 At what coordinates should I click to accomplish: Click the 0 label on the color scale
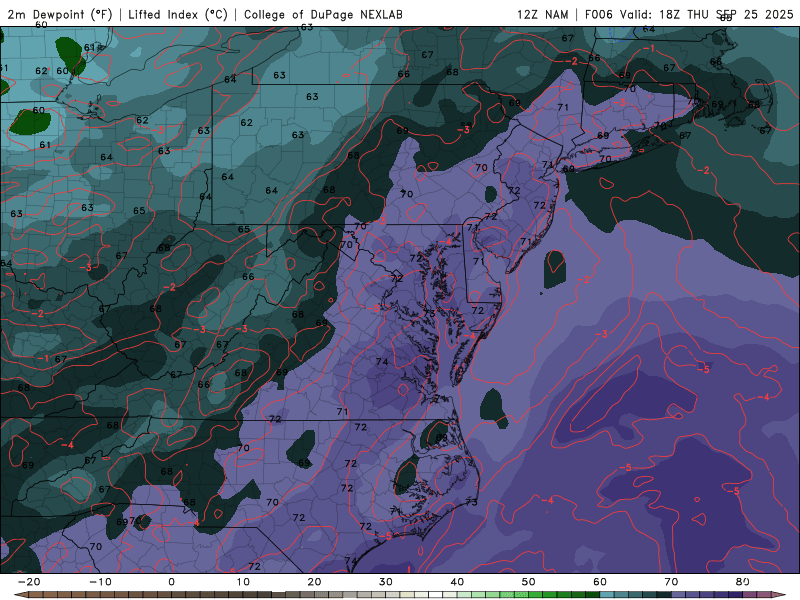[x=171, y=582]
